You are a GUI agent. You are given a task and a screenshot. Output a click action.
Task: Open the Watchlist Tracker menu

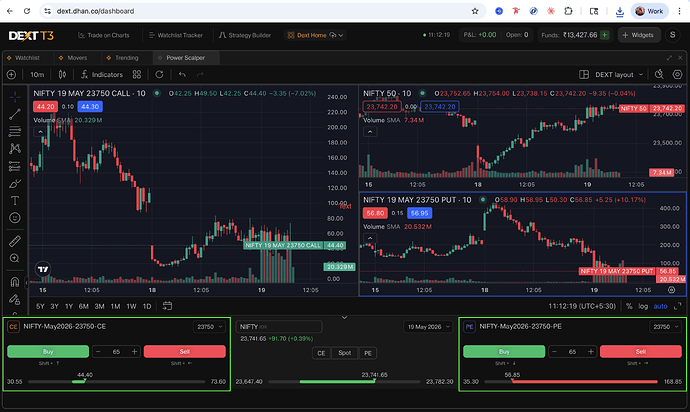tap(176, 35)
